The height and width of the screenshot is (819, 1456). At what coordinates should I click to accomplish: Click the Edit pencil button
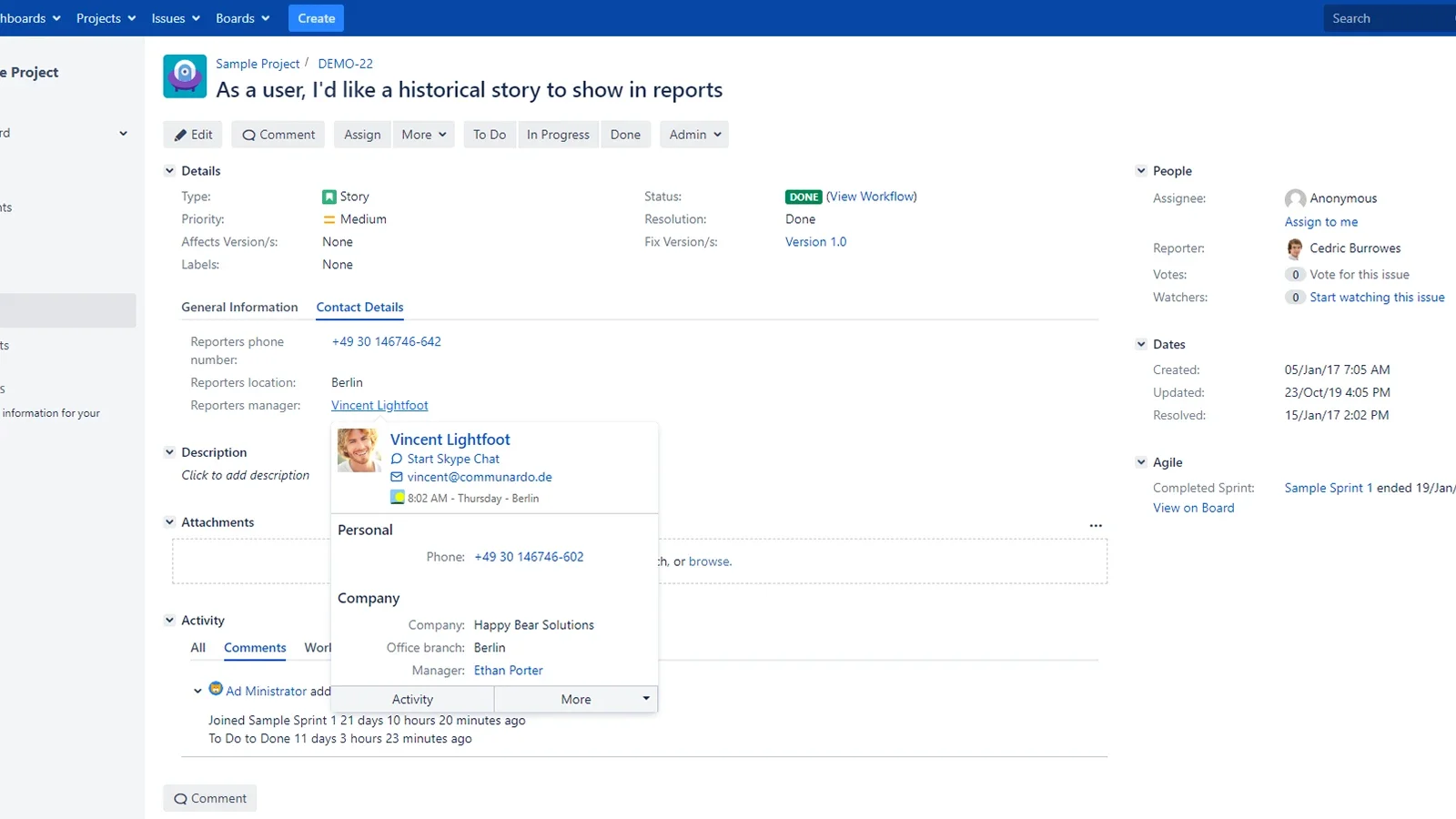point(193,135)
